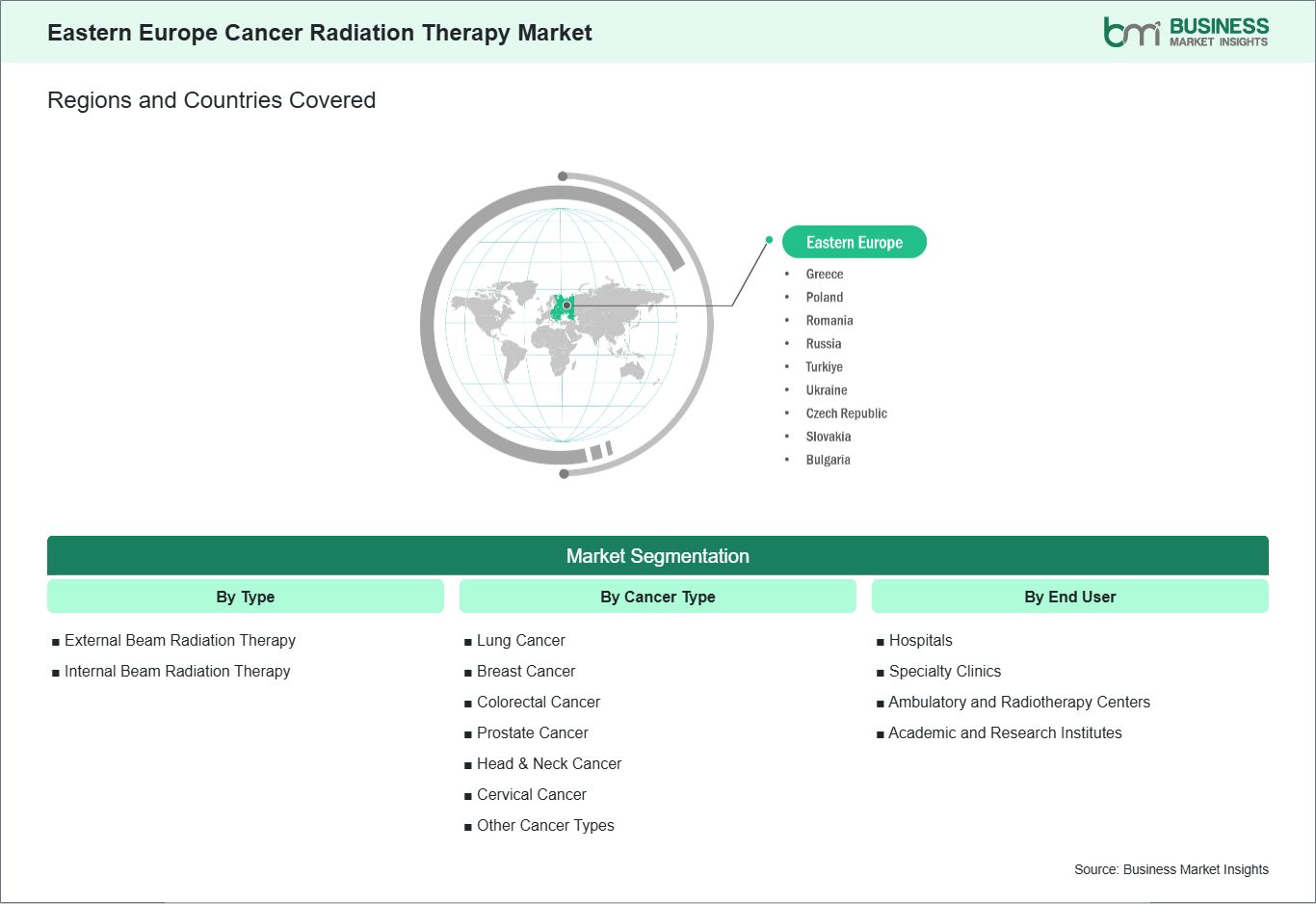The width and height of the screenshot is (1316, 904).
Task: Choose External Beam Radiation Therapy item
Action: [179, 641]
